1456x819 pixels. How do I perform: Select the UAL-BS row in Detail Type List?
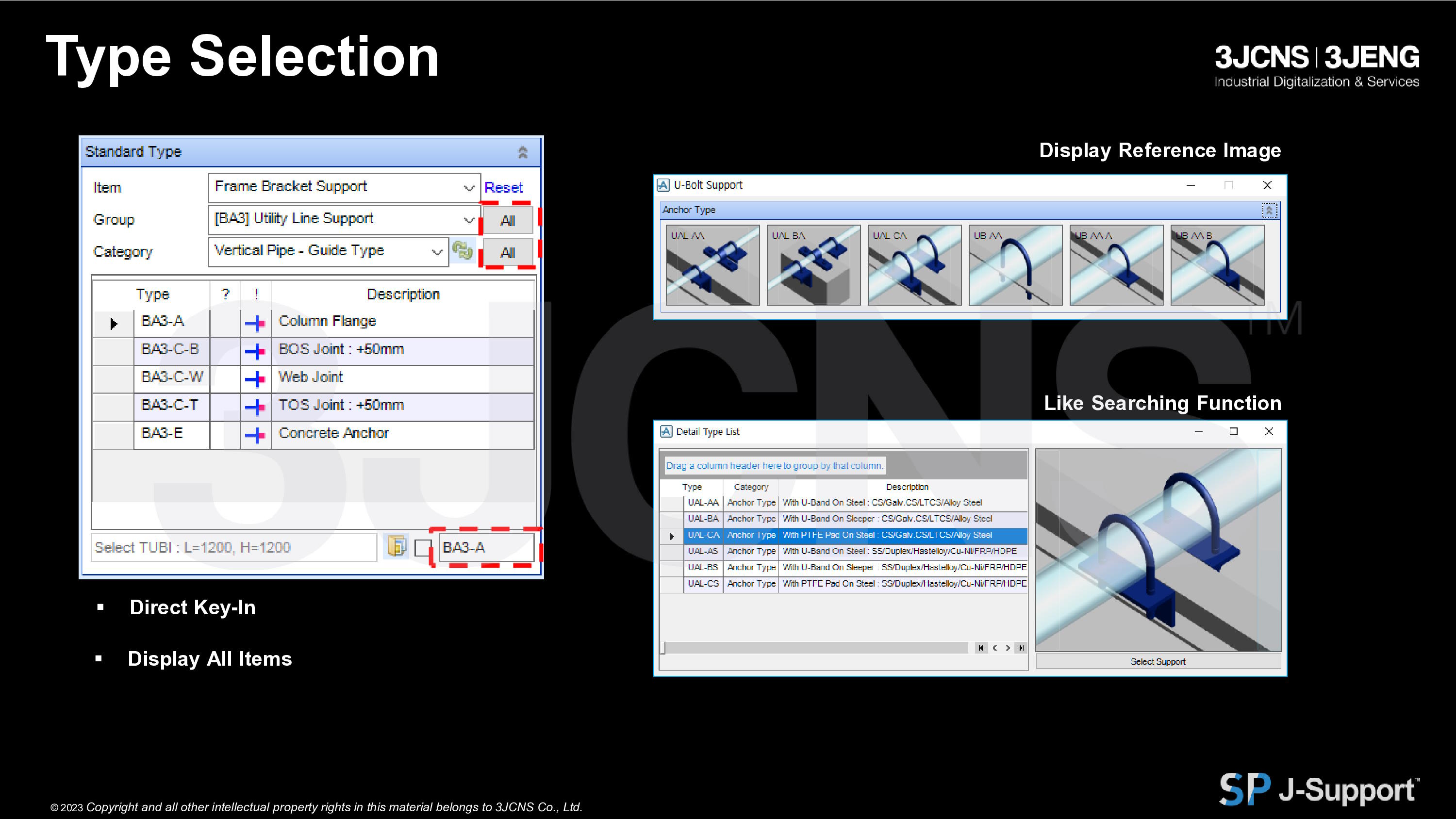click(844, 568)
